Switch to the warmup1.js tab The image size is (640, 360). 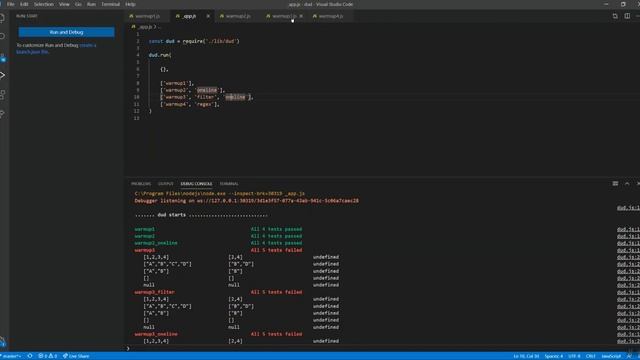147,16
